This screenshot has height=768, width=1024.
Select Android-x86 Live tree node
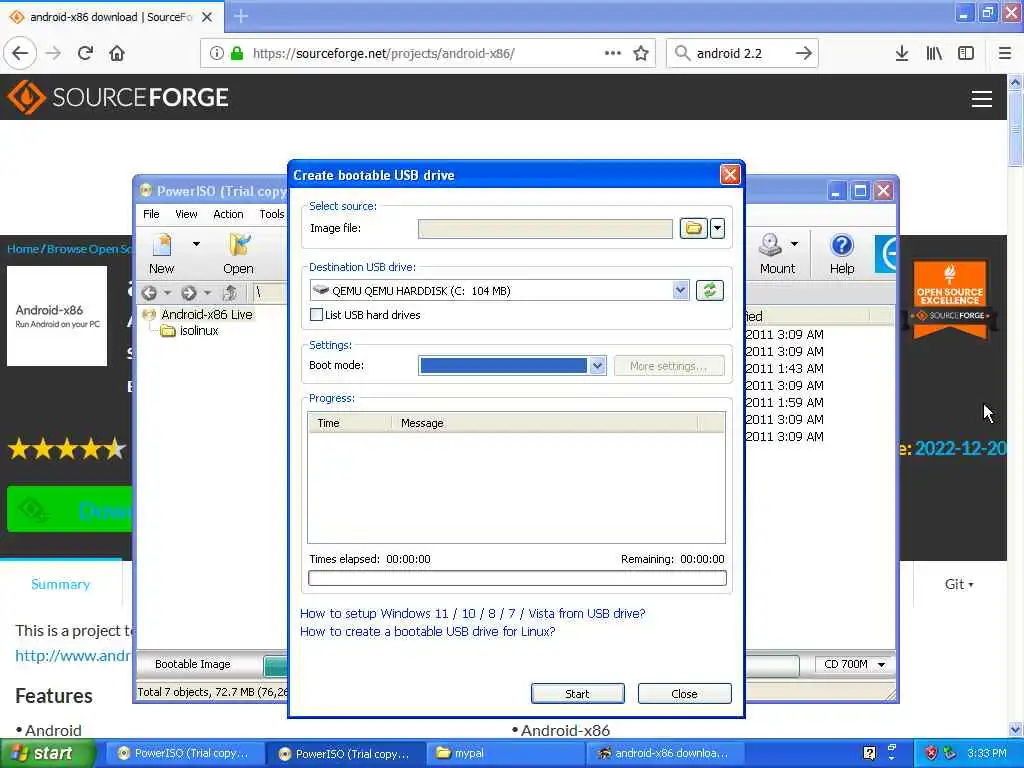click(206, 314)
